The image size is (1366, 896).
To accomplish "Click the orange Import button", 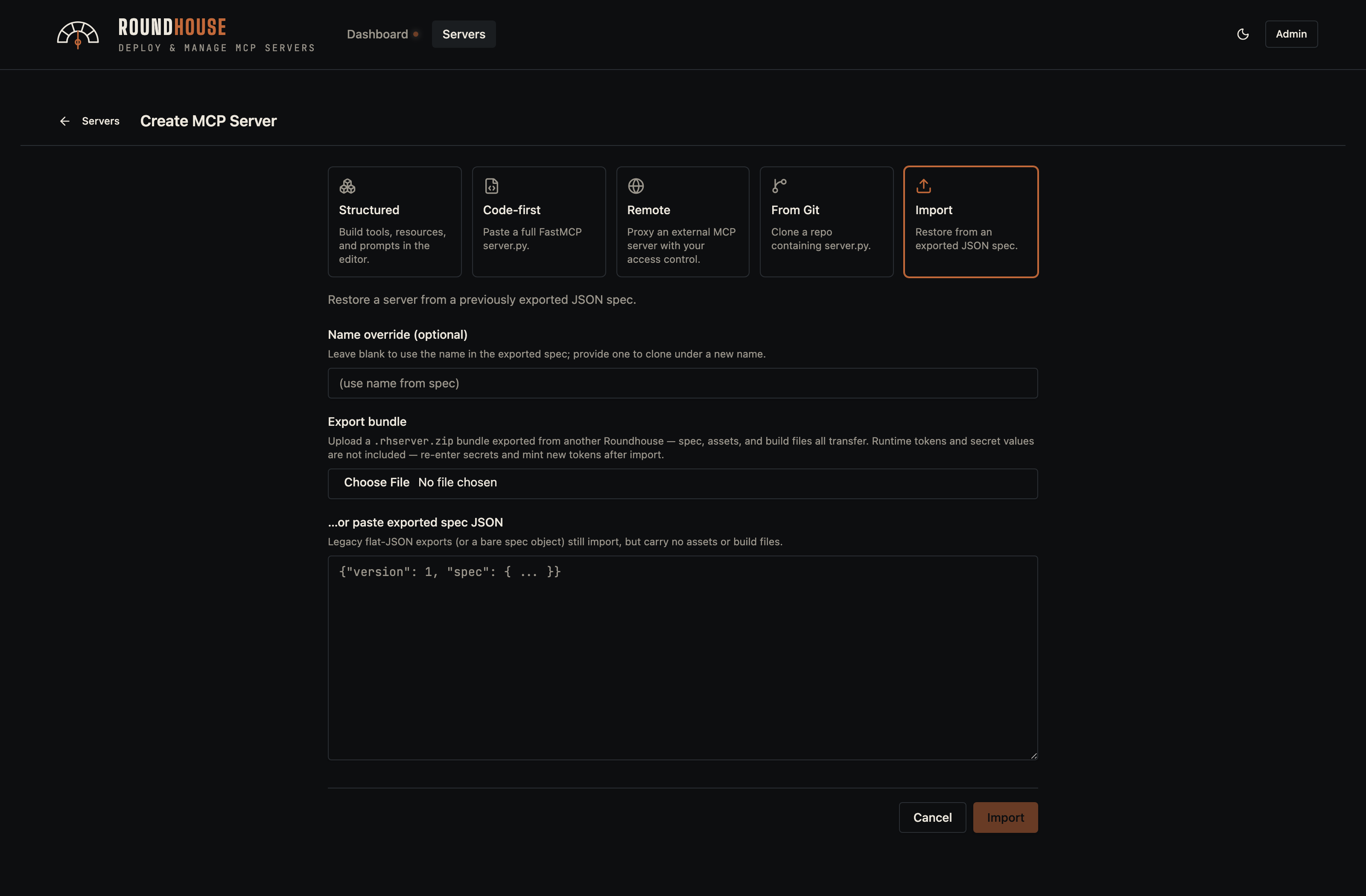I will pyautogui.click(x=1005, y=817).
